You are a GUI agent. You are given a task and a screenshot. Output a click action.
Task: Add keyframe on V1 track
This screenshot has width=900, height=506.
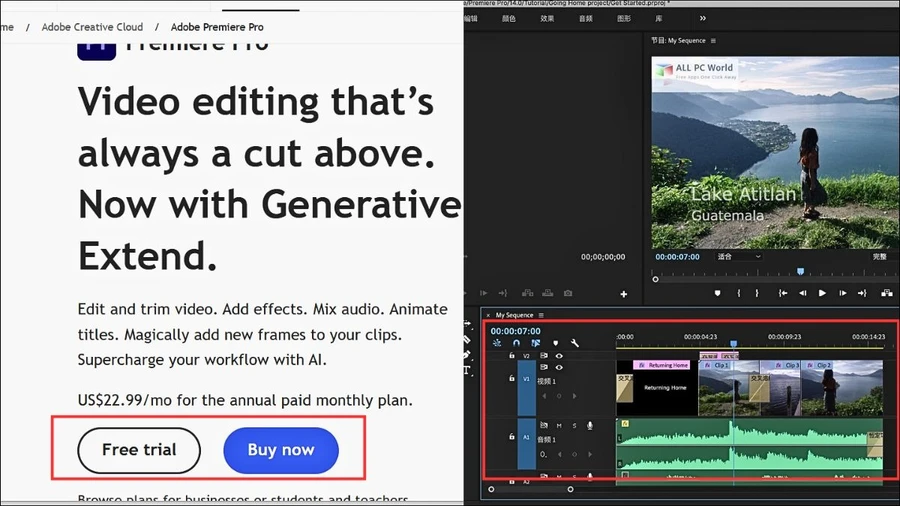click(559, 396)
